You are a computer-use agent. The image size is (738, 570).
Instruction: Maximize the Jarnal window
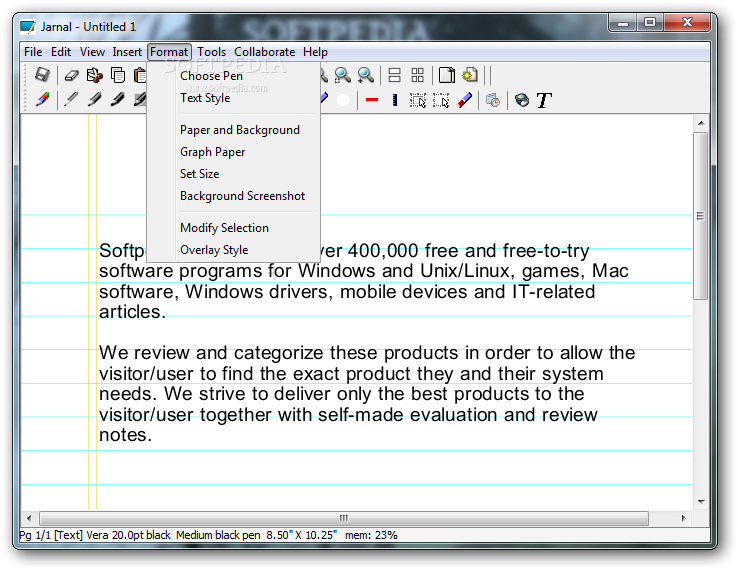650,22
